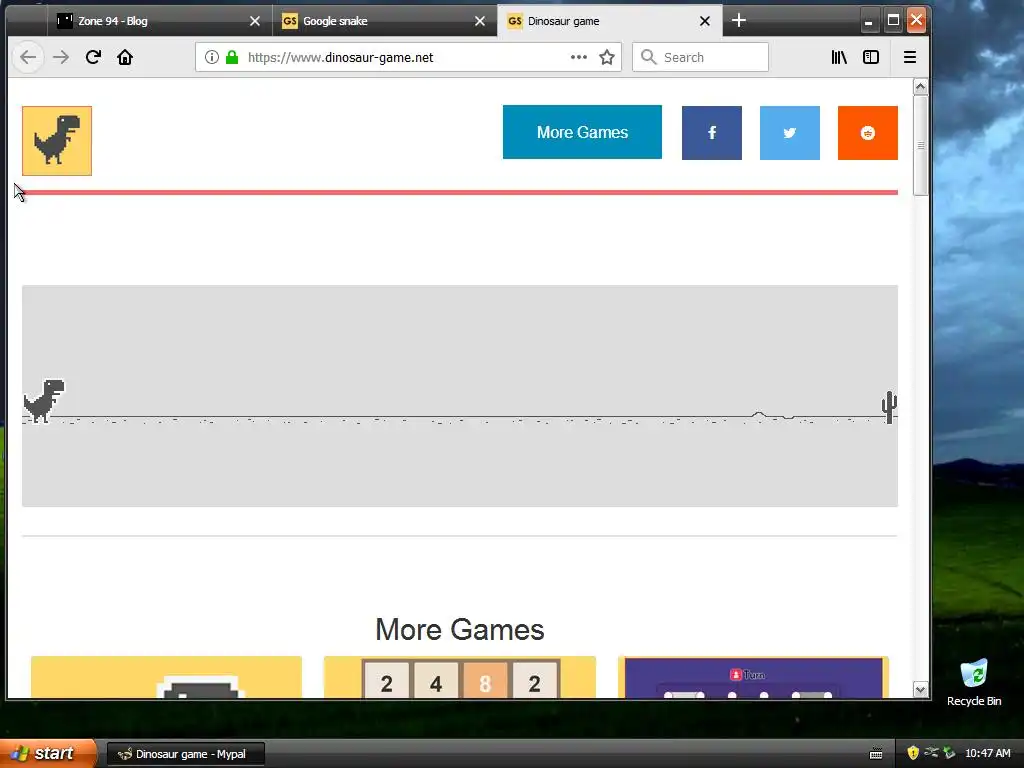Image resolution: width=1024 pixels, height=768 pixels.
Task: Click the green padlock security icon
Action: coord(232,57)
